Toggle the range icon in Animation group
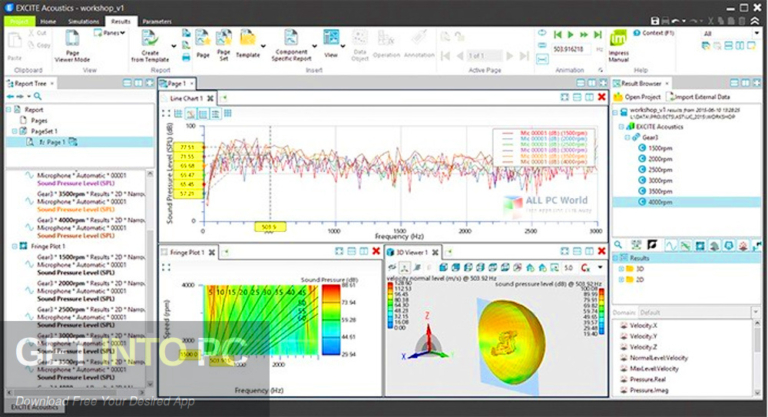 (542, 59)
